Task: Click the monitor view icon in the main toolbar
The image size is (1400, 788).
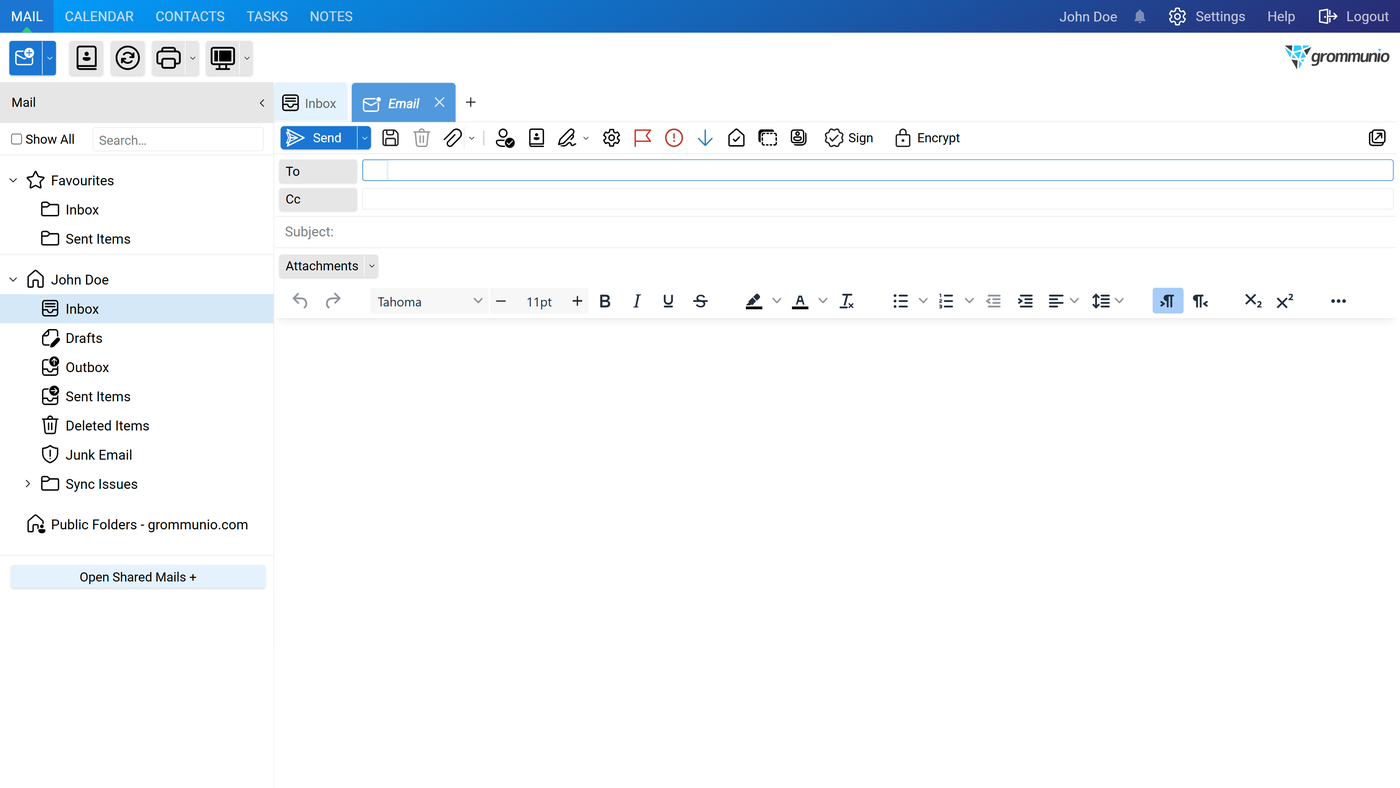Action: tap(223, 58)
